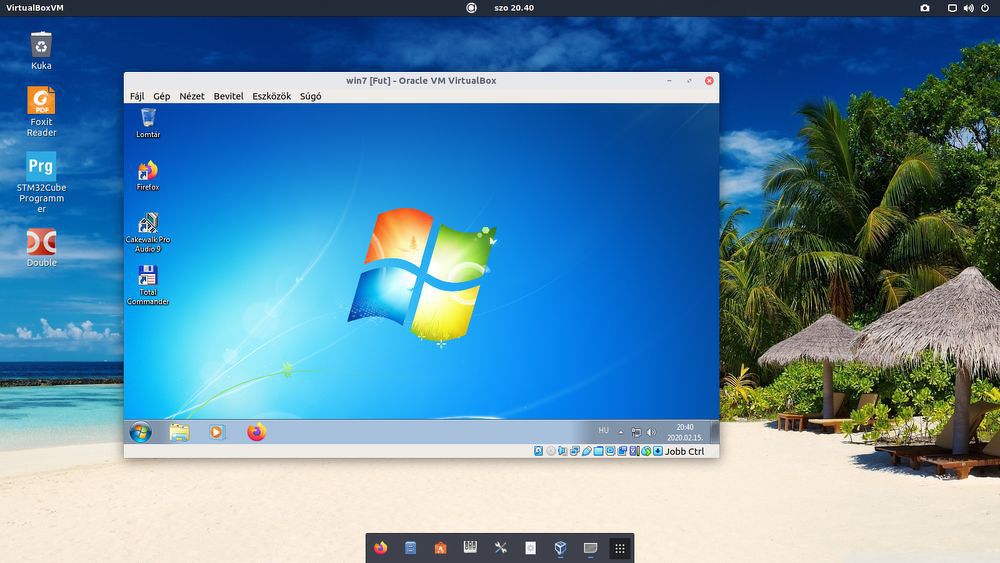Viewport: 1000px width, 563px height.
Task: Click the VirtualBox network adapter indicator
Action: click(575, 451)
